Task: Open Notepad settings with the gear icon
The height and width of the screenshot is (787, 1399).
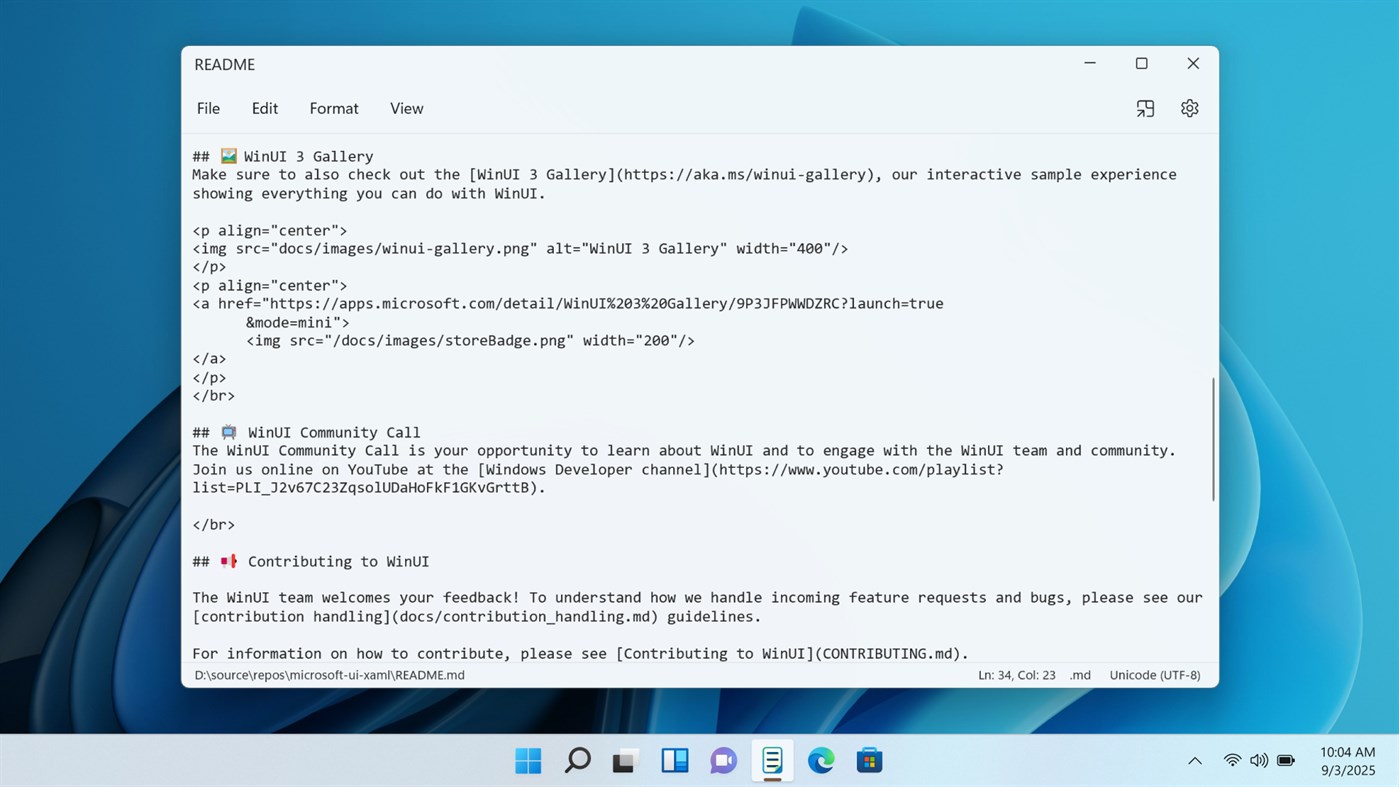Action: [x=1189, y=108]
